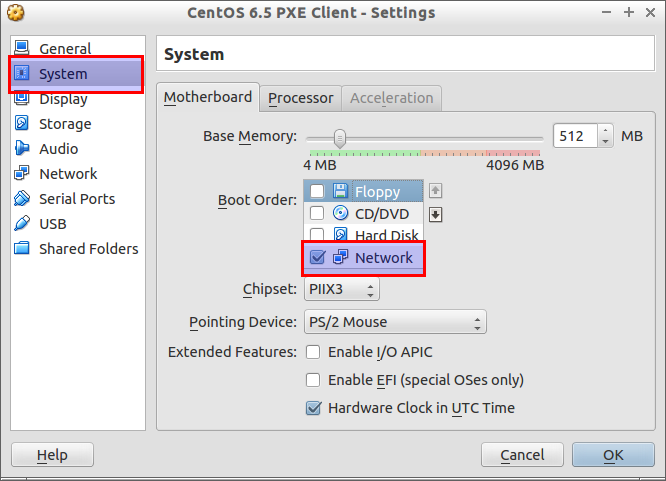666x481 pixels.
Task: Click the Floppy disk icon in Boot Order
Action: click(340, 191)
